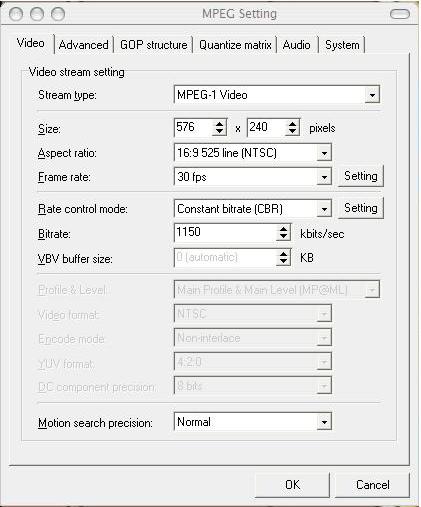Click Setting button beside Frame rate

point(361,176)
